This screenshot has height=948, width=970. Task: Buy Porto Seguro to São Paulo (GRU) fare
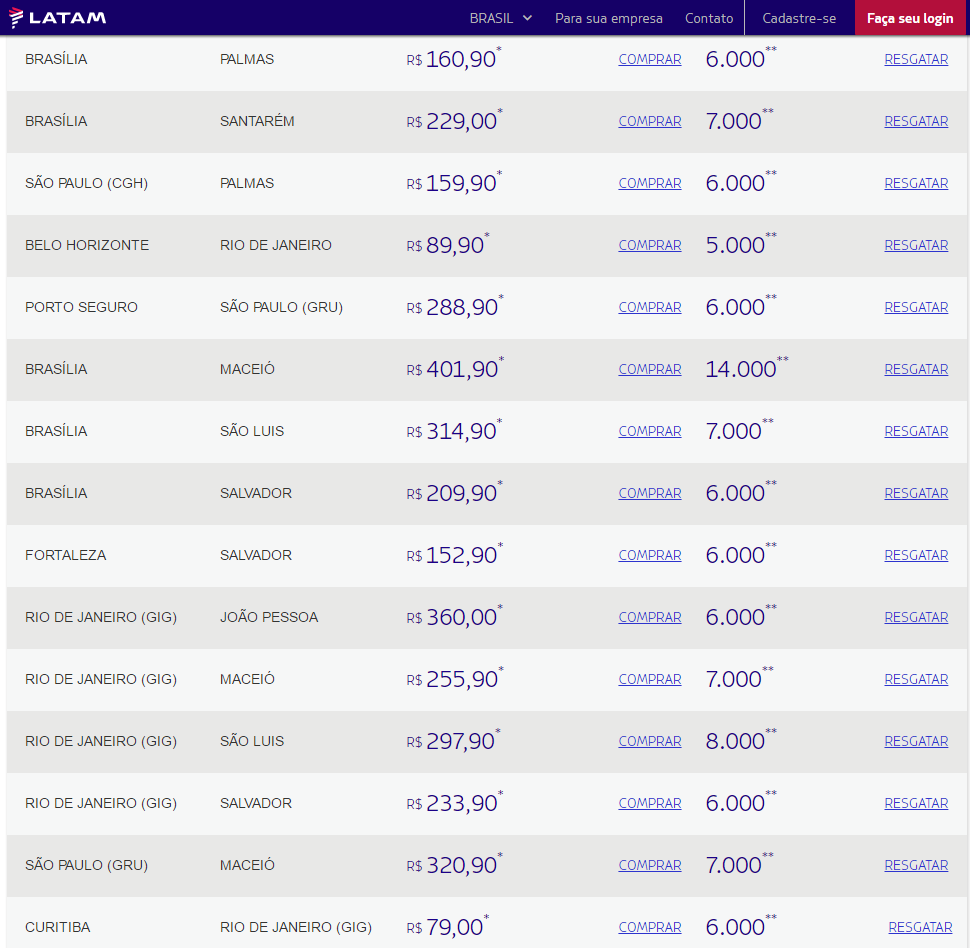click(x=650, y=307)
